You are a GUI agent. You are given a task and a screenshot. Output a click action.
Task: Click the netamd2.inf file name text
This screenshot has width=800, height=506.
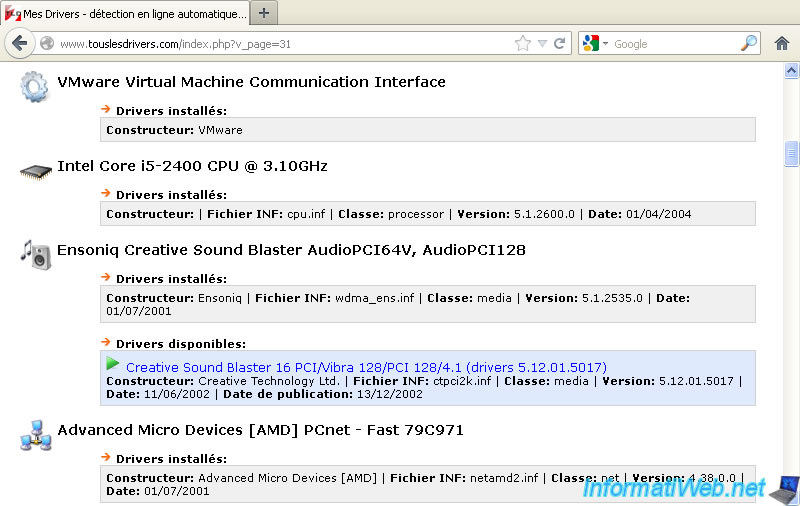504,478
